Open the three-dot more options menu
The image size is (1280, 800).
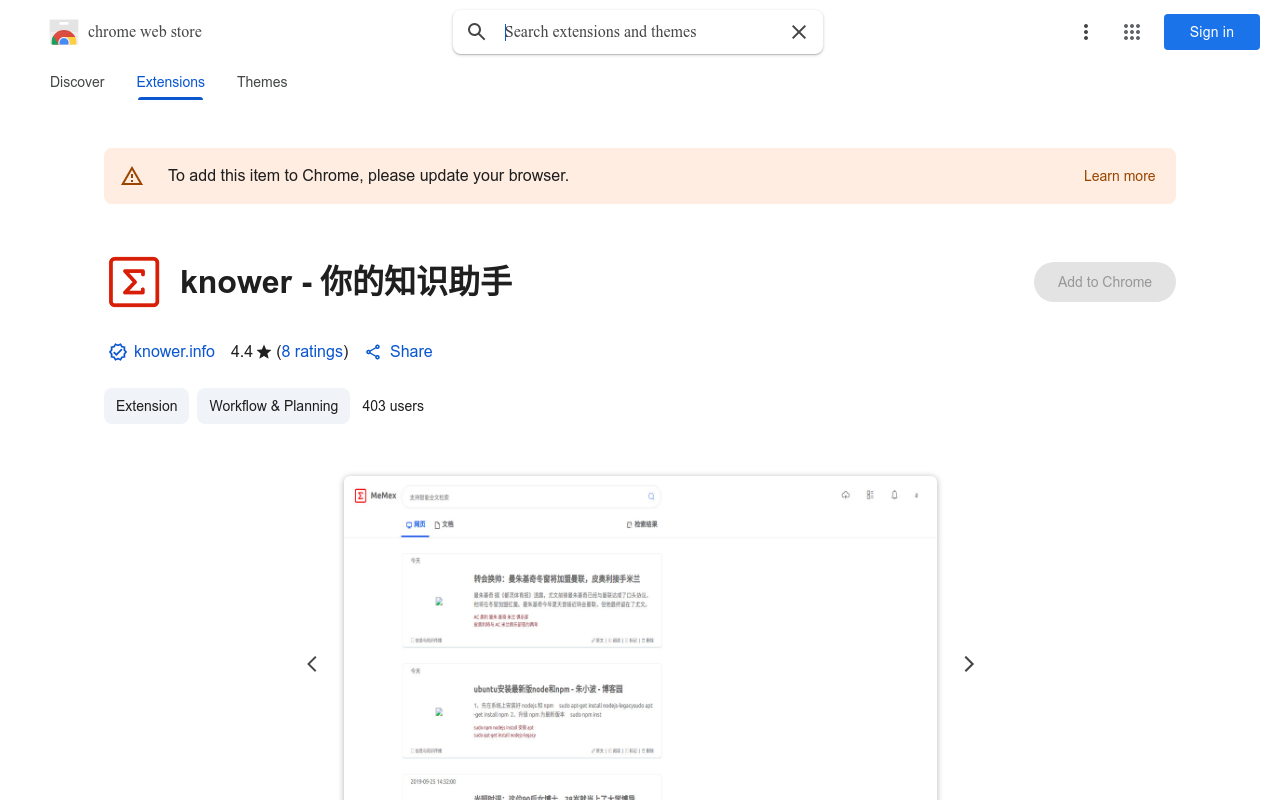point(1086,32)
